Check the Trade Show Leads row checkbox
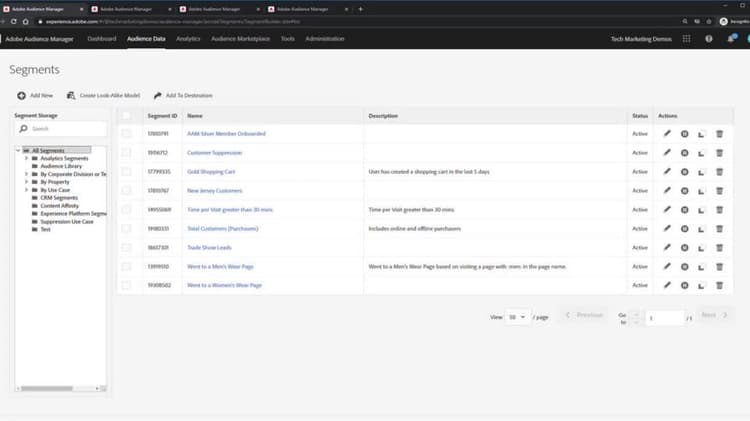The height and width of the screenshot is (421, 750). (126, 247)
